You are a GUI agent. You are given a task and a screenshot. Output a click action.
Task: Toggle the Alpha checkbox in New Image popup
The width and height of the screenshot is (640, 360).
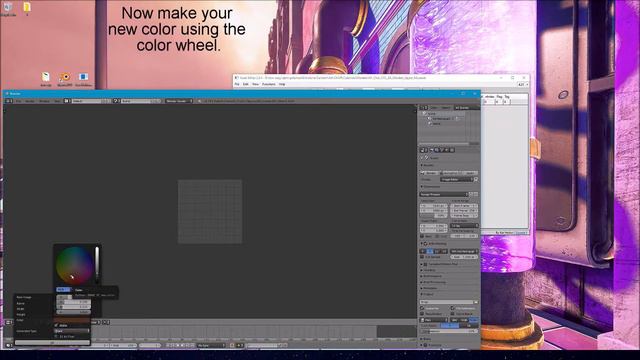[56, 325]
